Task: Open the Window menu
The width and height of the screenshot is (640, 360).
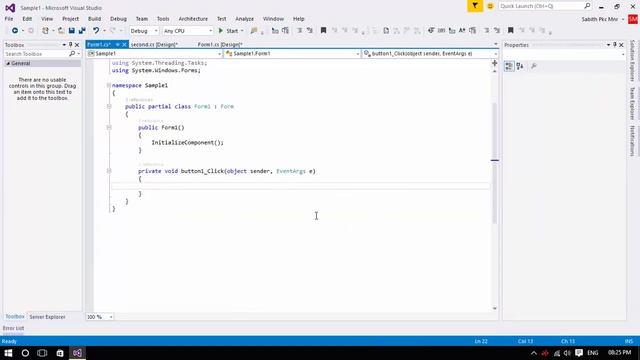Action: (273, 19)
